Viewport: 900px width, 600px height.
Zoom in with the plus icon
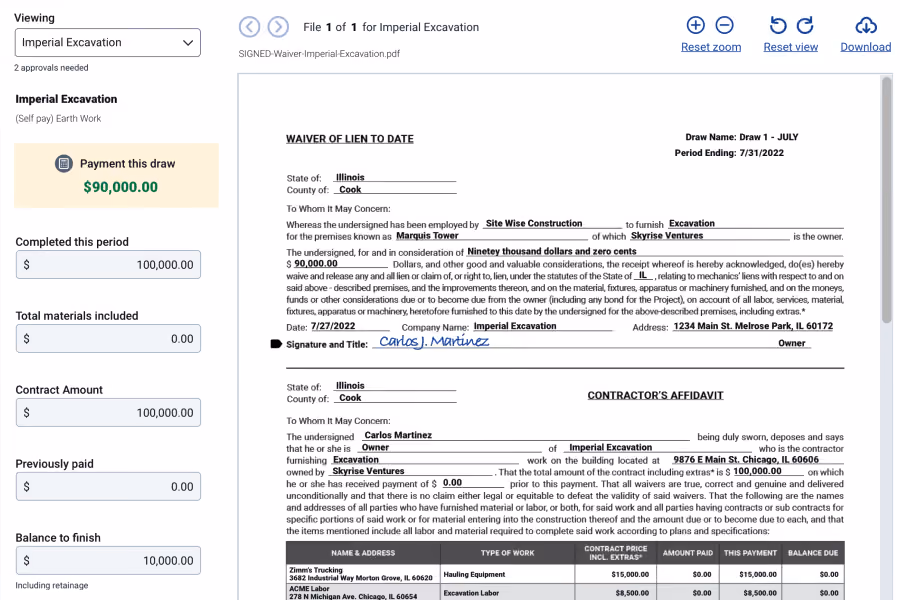pos(696,25)
